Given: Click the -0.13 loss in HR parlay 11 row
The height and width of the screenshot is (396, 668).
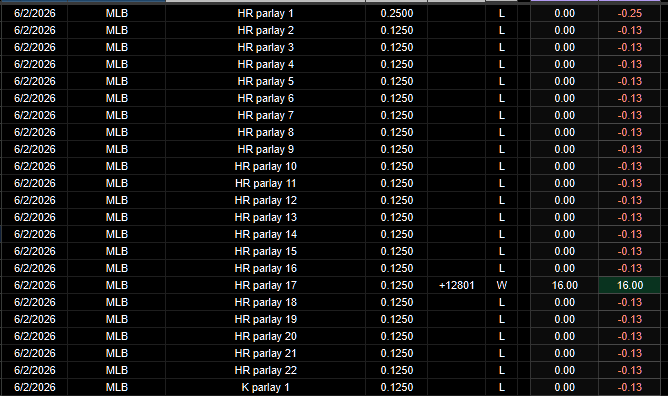Looking at the screenshot, I should tap(630, 184).
